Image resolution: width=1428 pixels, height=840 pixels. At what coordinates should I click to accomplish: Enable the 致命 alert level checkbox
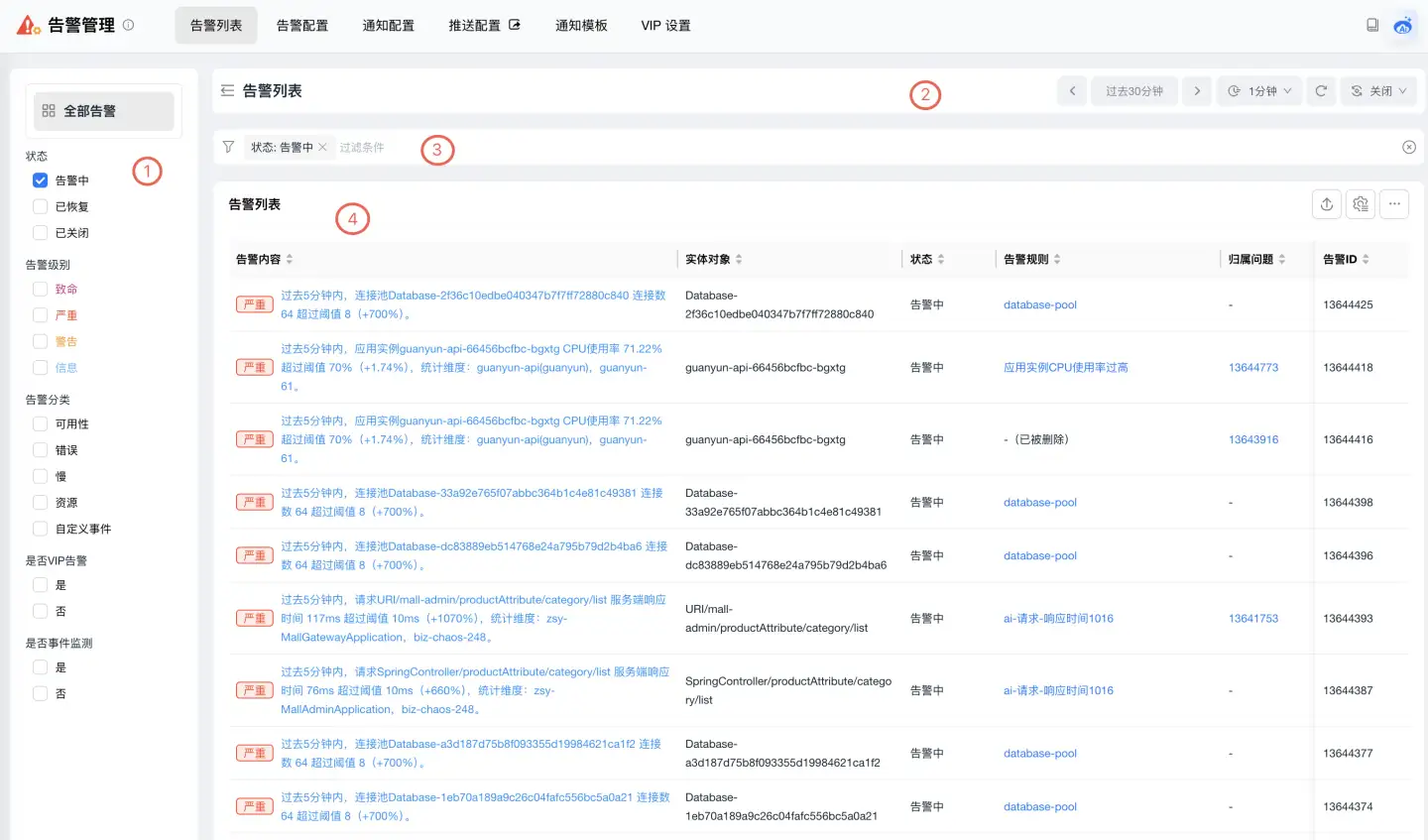coord(41,290)
